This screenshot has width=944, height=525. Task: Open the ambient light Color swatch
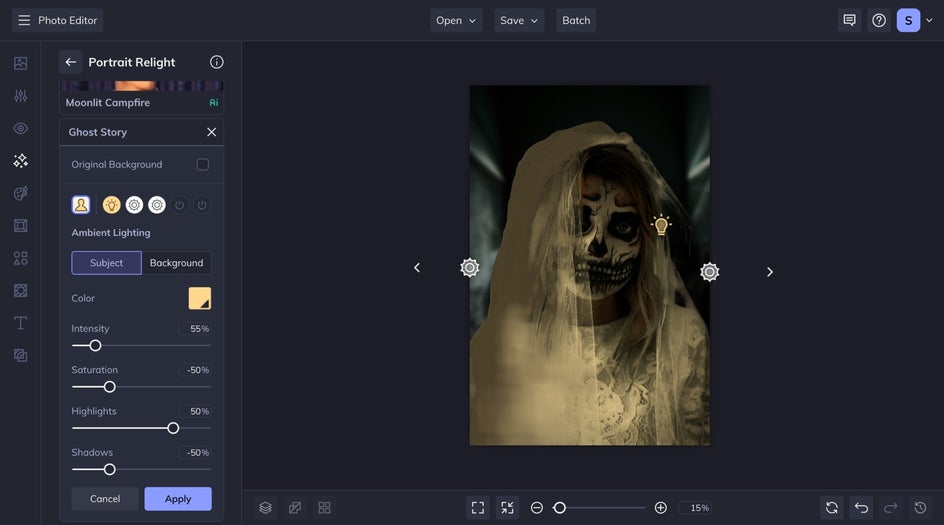pyautogui.click(x=200, y=298)
